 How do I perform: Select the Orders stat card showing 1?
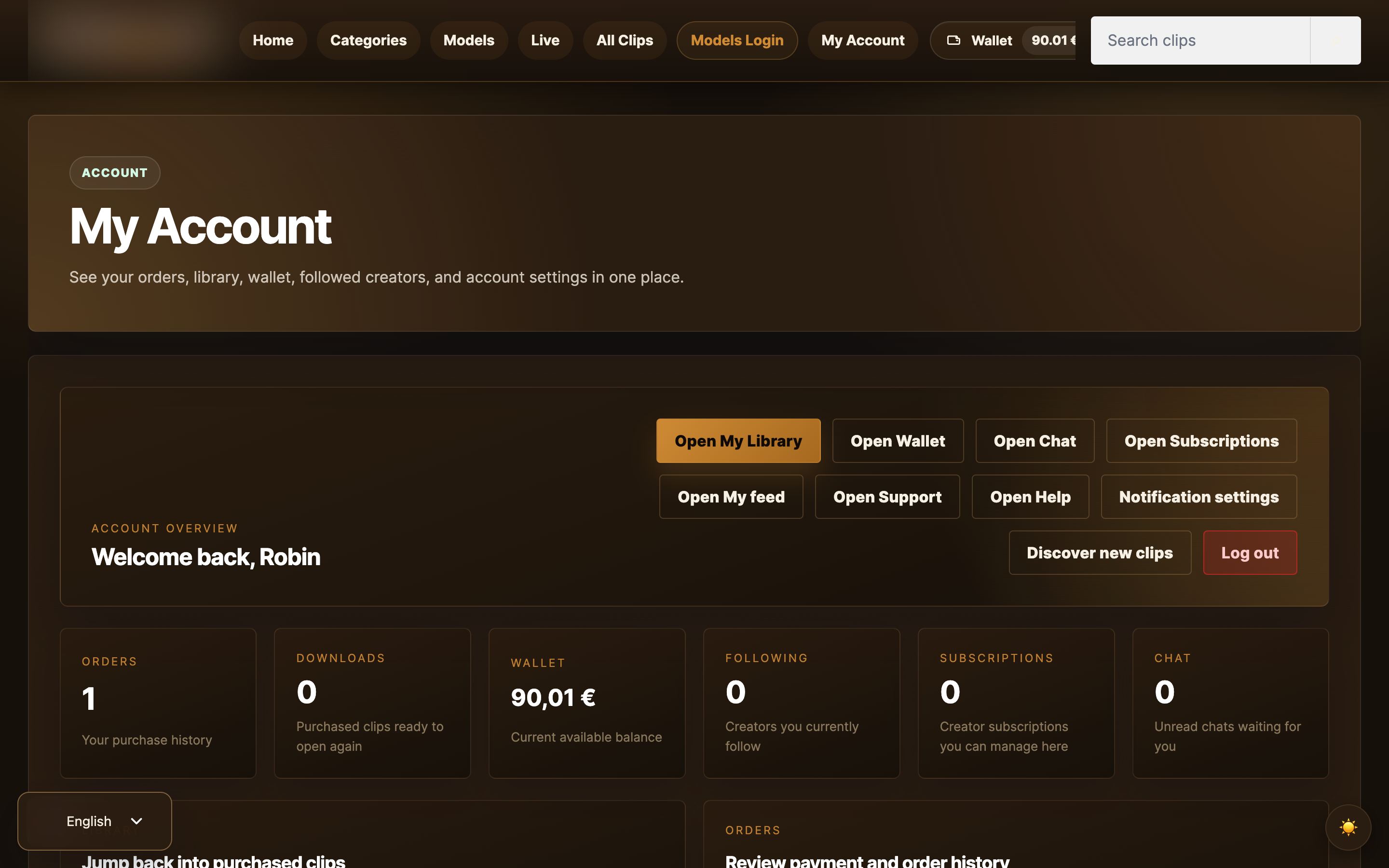coord(158,703)
